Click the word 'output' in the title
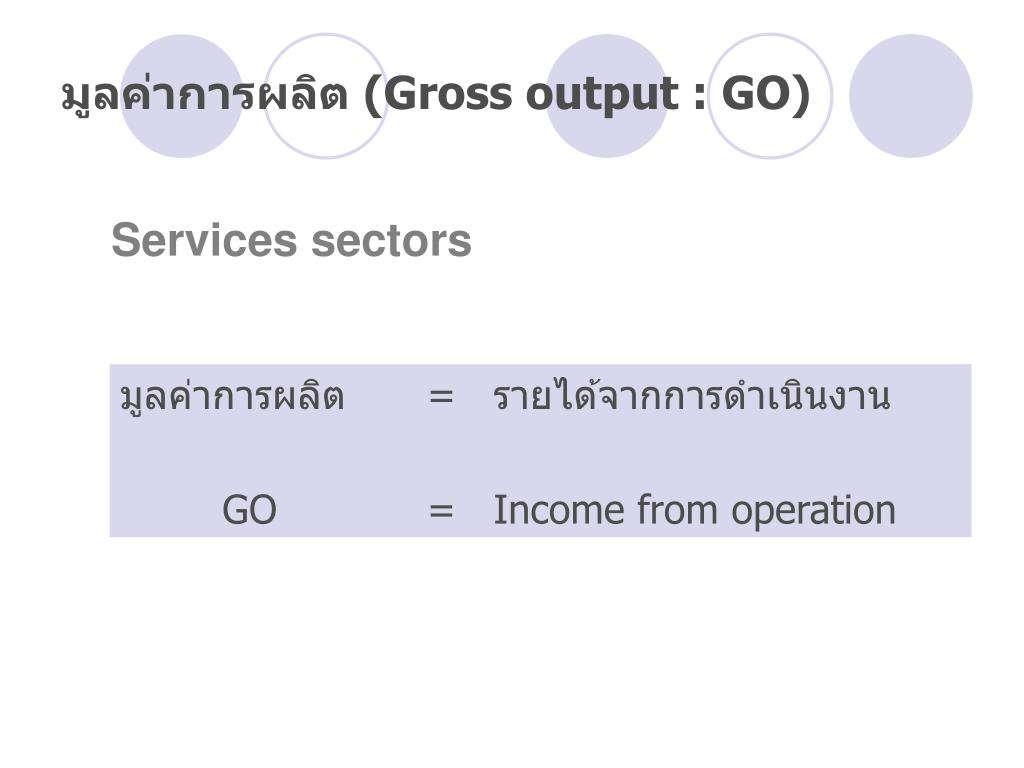Viewport: 1024px width, 768px height. (603, 96)
